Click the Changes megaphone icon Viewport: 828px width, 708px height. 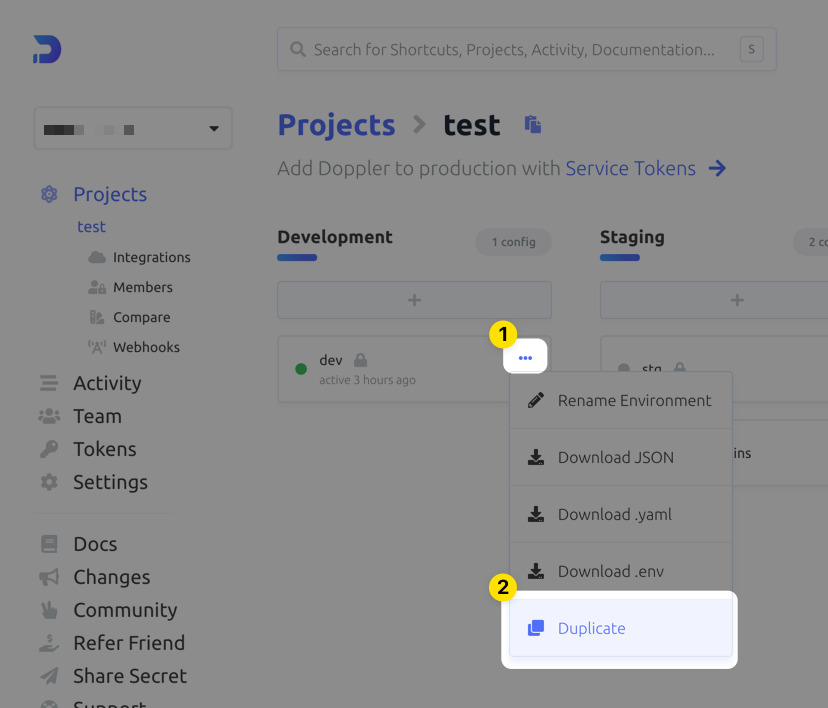pyautogui.click(x=49, y=577)
